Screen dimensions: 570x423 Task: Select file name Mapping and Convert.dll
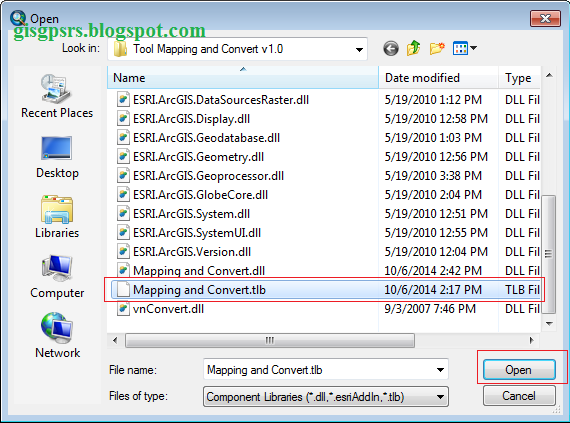pos(199,271)
